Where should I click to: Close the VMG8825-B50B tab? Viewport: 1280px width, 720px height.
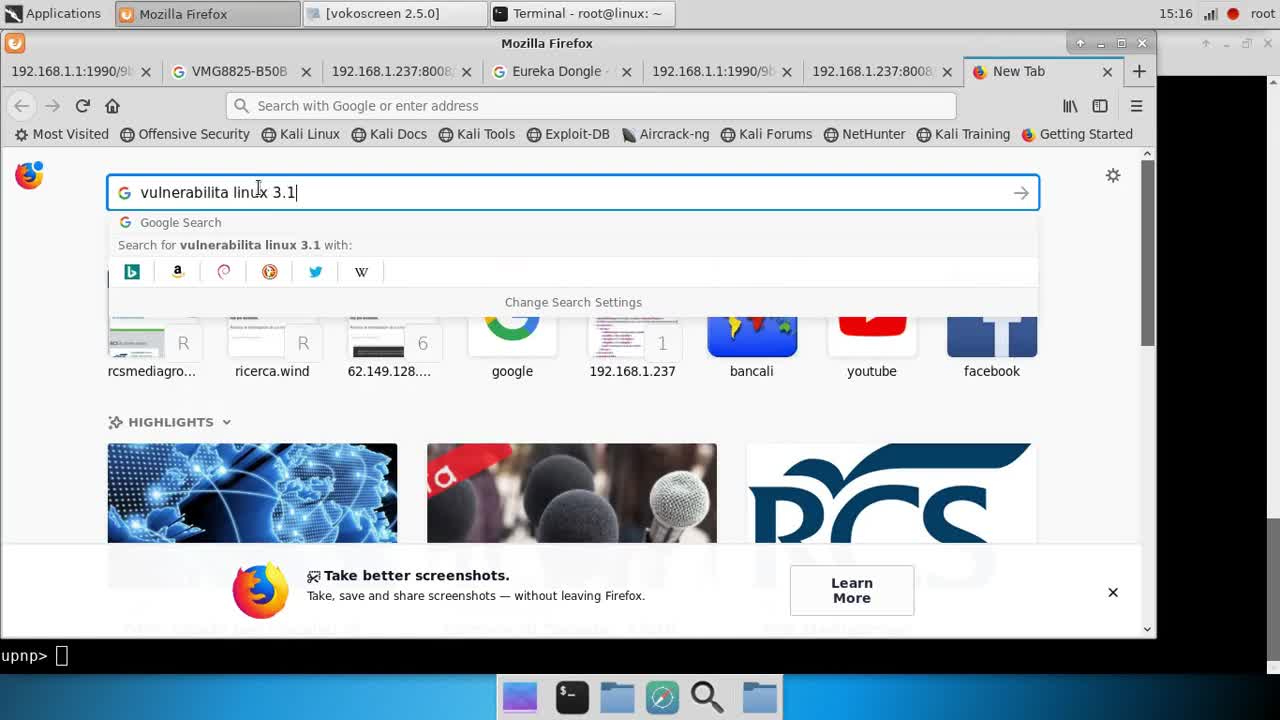(306, 72)
